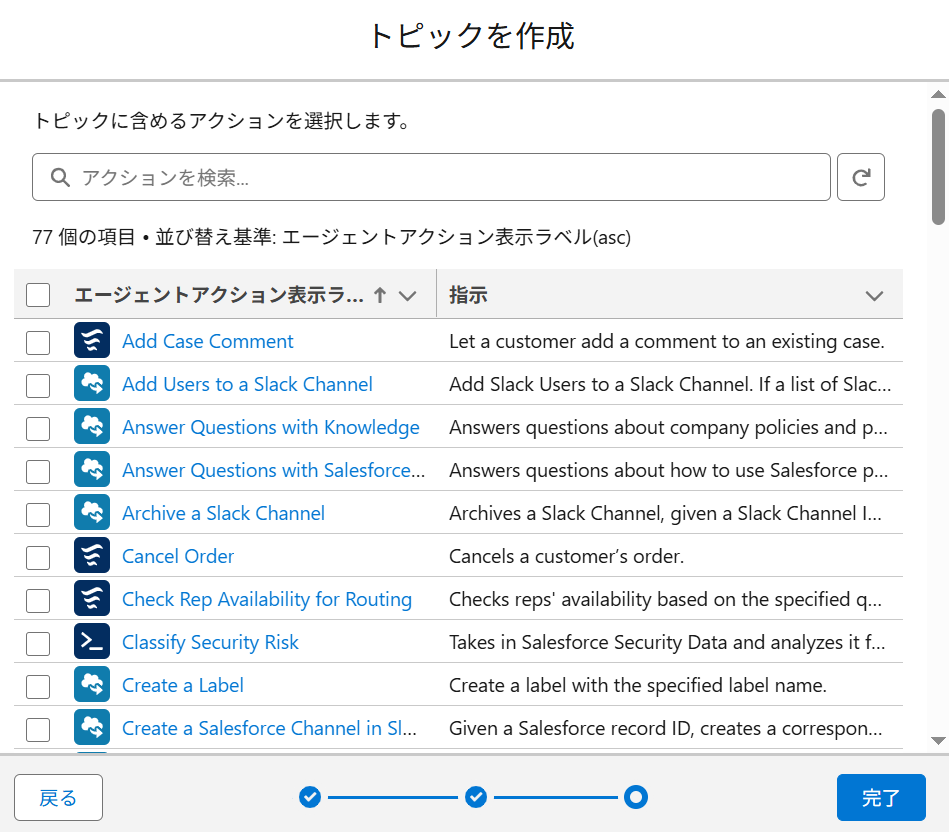The height and width of the screenshot is (832, 949).
Task: Select the current third progress step
Action: [x=635, y=797]
